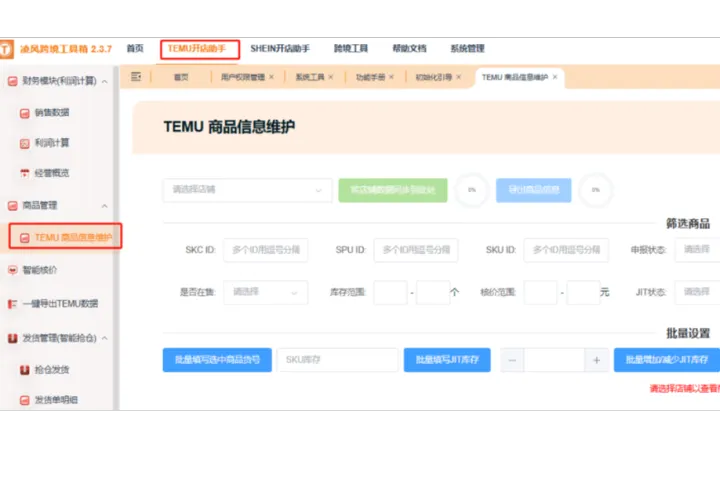Open the SHEIN开店助手 menu
The width and height of the screenshot is (720, 480).
280,48
